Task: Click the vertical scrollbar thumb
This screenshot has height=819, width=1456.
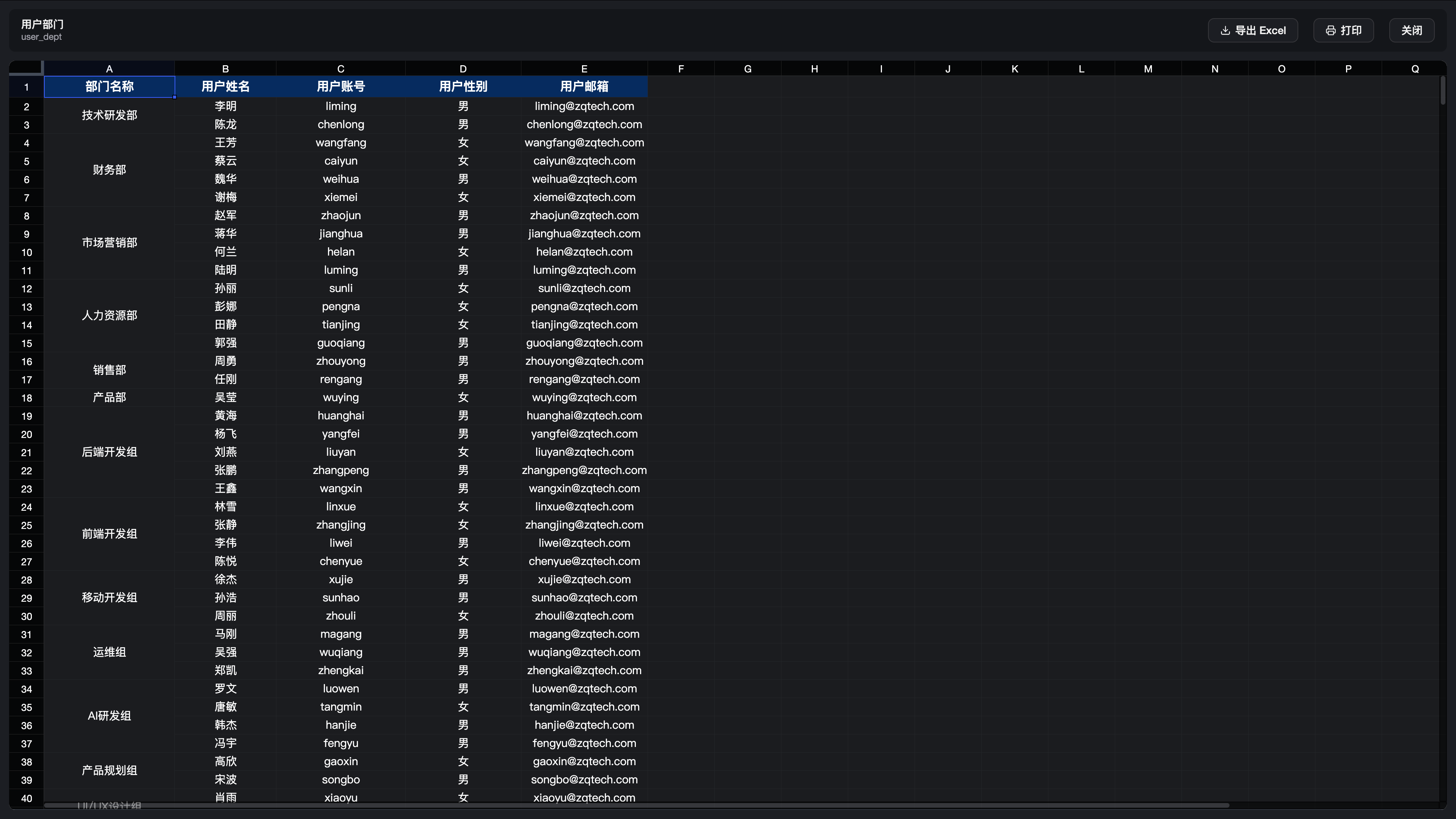Action: tap(1442, 91)
